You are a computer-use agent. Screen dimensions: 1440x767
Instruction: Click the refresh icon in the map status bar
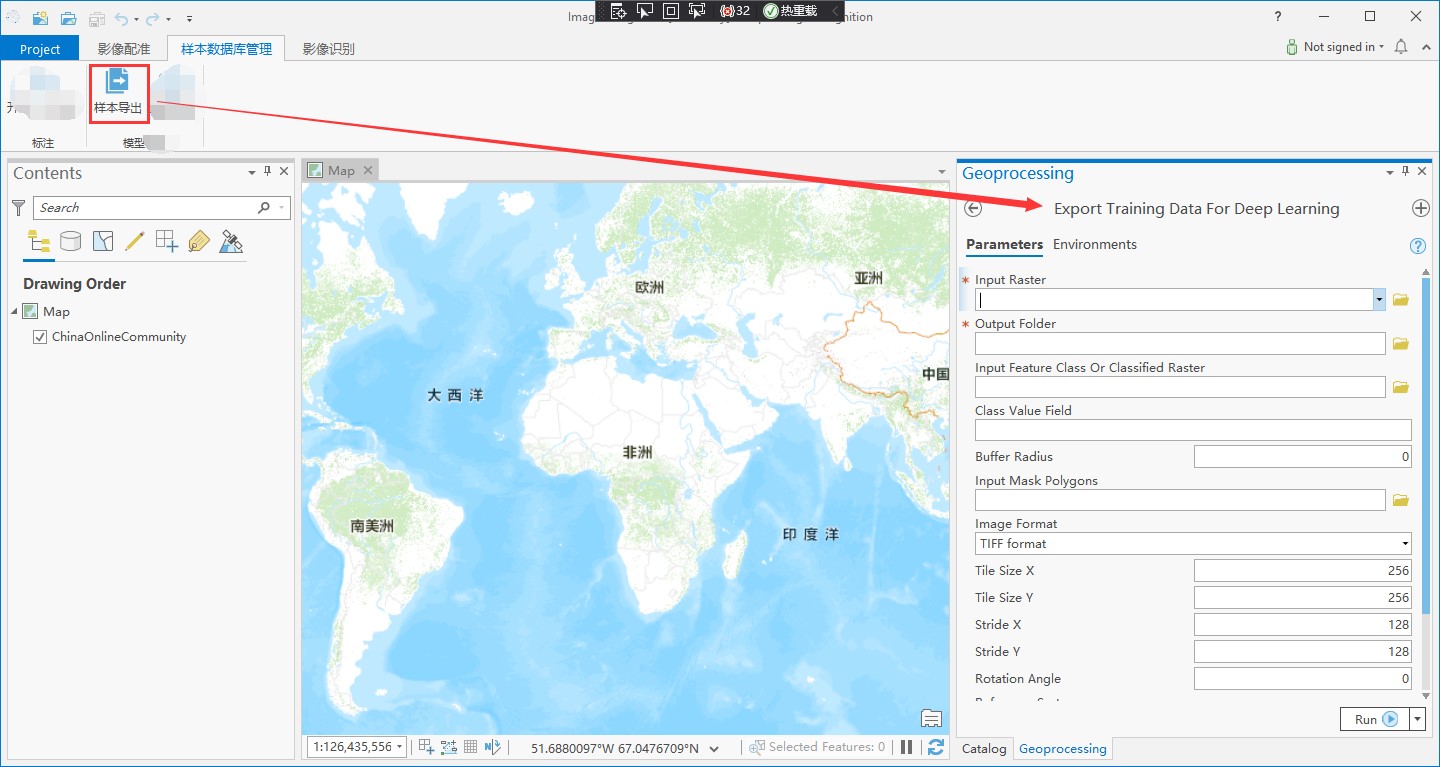point(936,747)
